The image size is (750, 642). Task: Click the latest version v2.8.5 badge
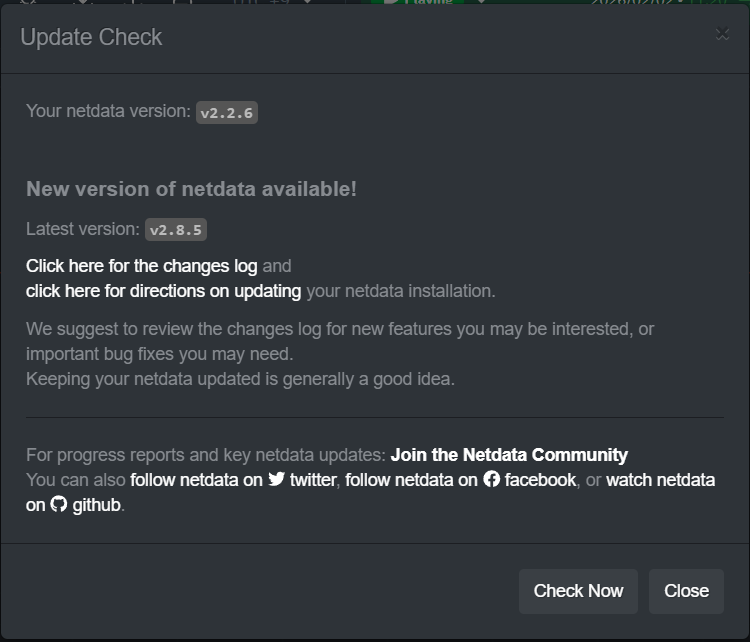(x=176, y=230)
